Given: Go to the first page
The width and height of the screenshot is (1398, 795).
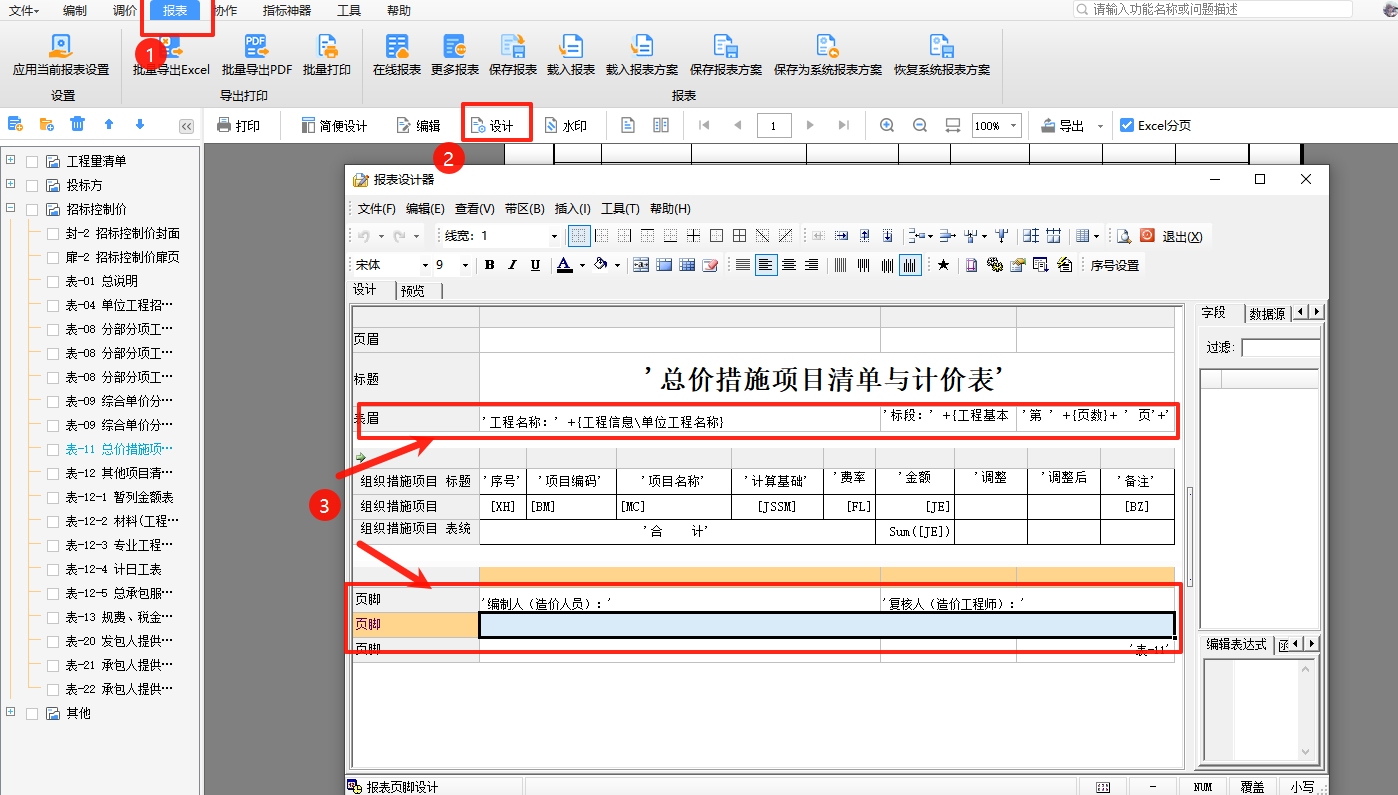Looking at the screenshot, I should click(704, 125).
